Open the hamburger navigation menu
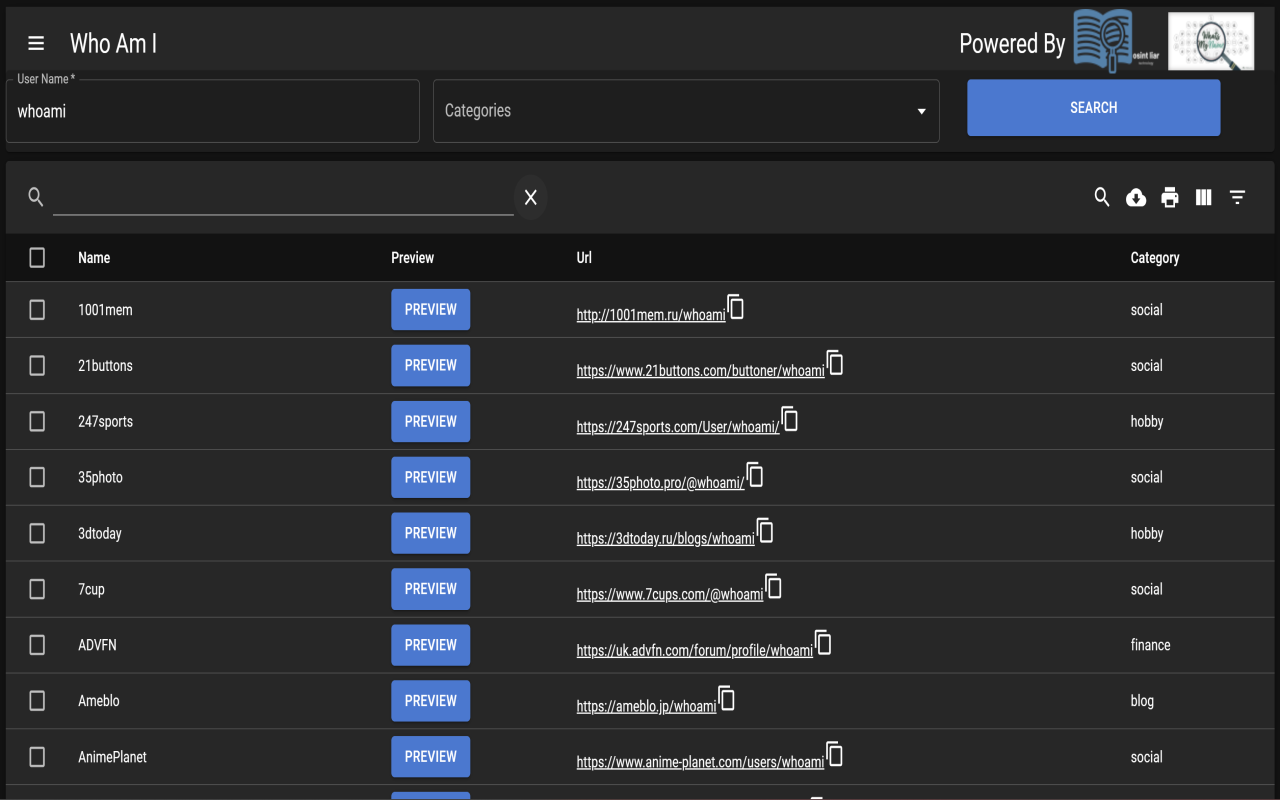The width and height of the screenshot is (1280, 800). [x=36, y=43]
